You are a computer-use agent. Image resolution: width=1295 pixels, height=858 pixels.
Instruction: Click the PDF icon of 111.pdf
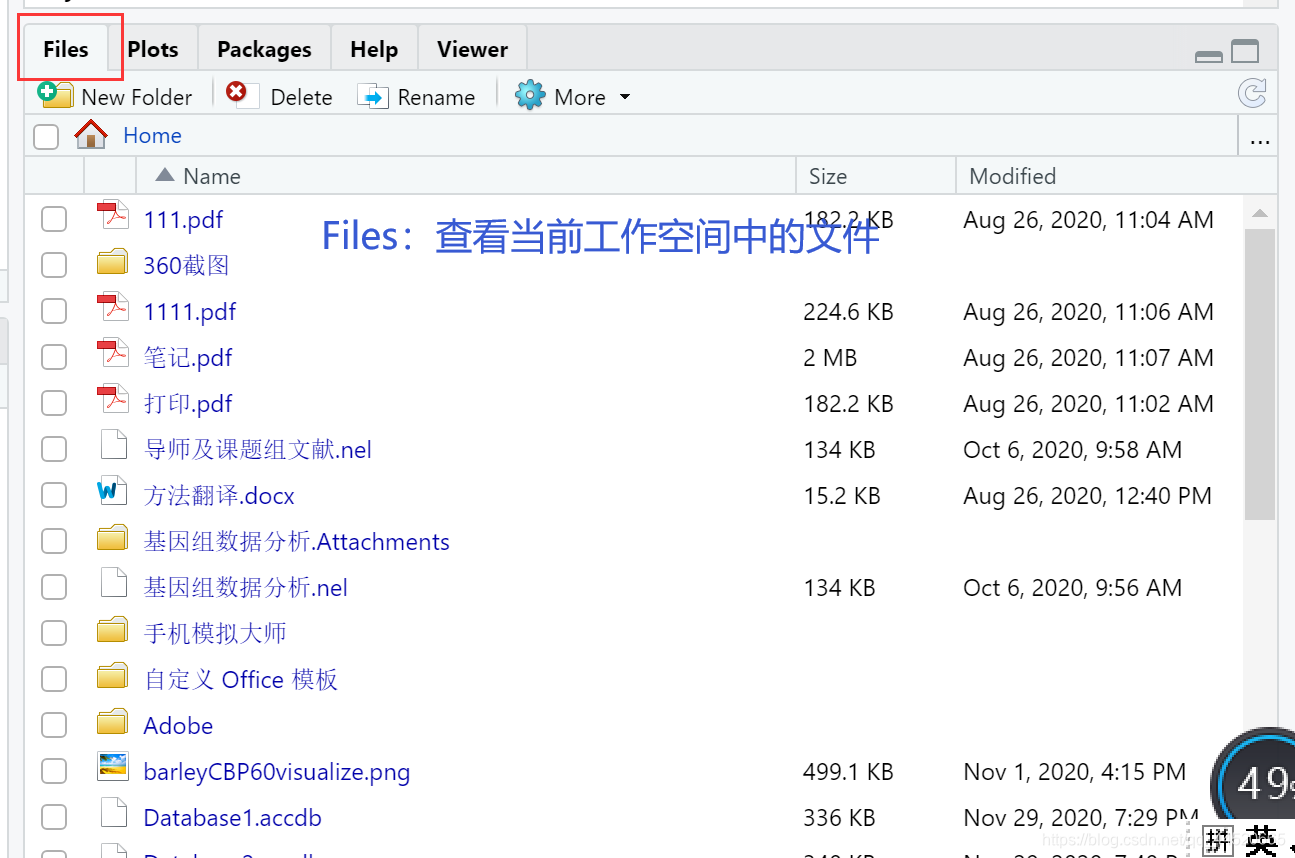coord(113,215)
